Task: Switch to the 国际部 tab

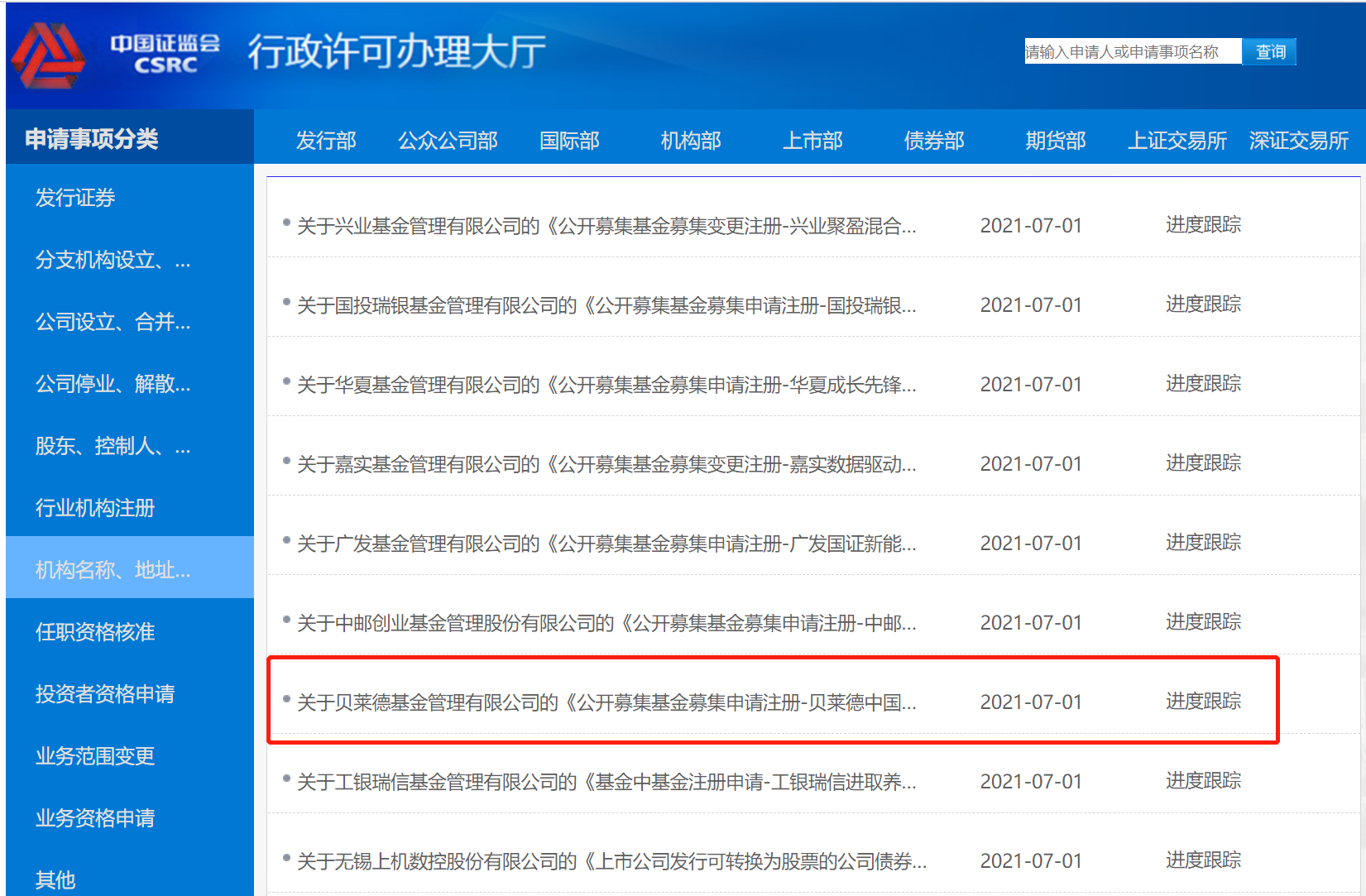Action: click(x=569, y=141)
